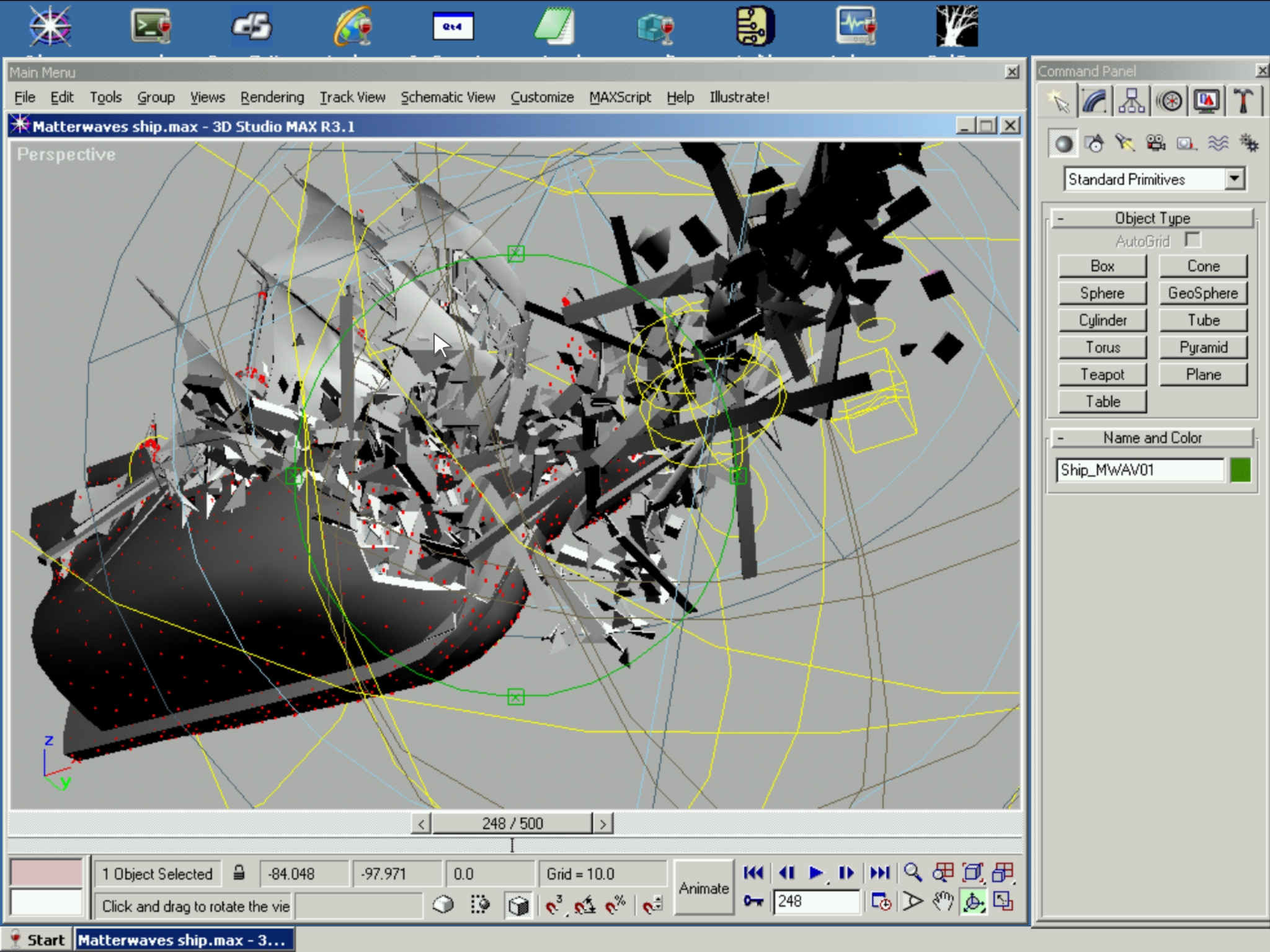Activate the Pan hand tool
Viewport: 1270px width, 952px height.
[x=943, y=901]
